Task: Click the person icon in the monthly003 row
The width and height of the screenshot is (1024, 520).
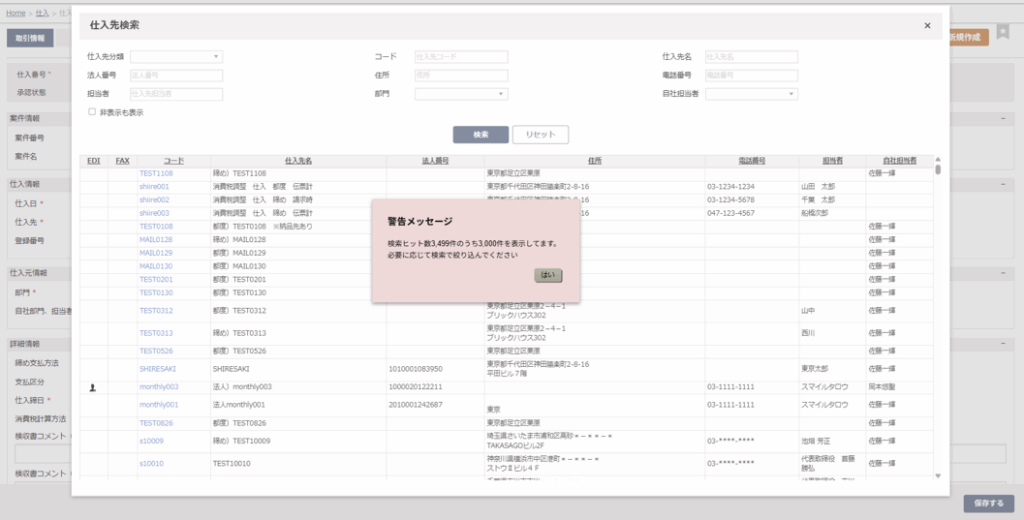Action: 93,387
